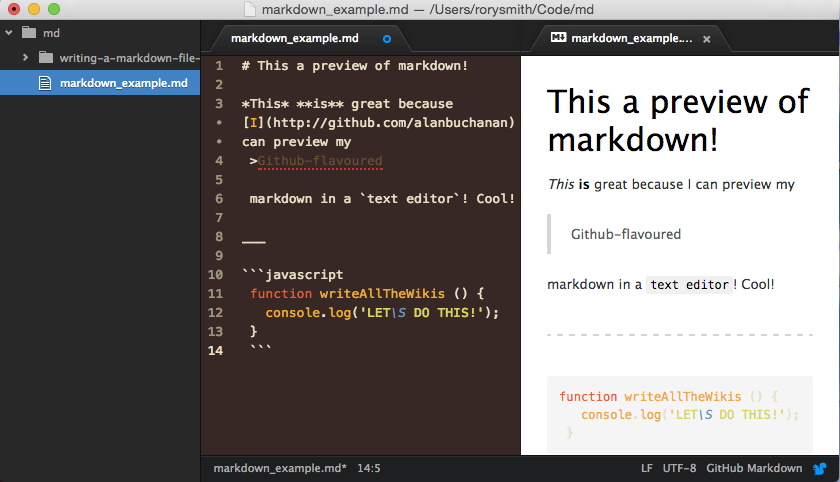The height and width of the screenshot is (482, 840).
Task: Change line ending LF in status bar
Action: [647, 468]
